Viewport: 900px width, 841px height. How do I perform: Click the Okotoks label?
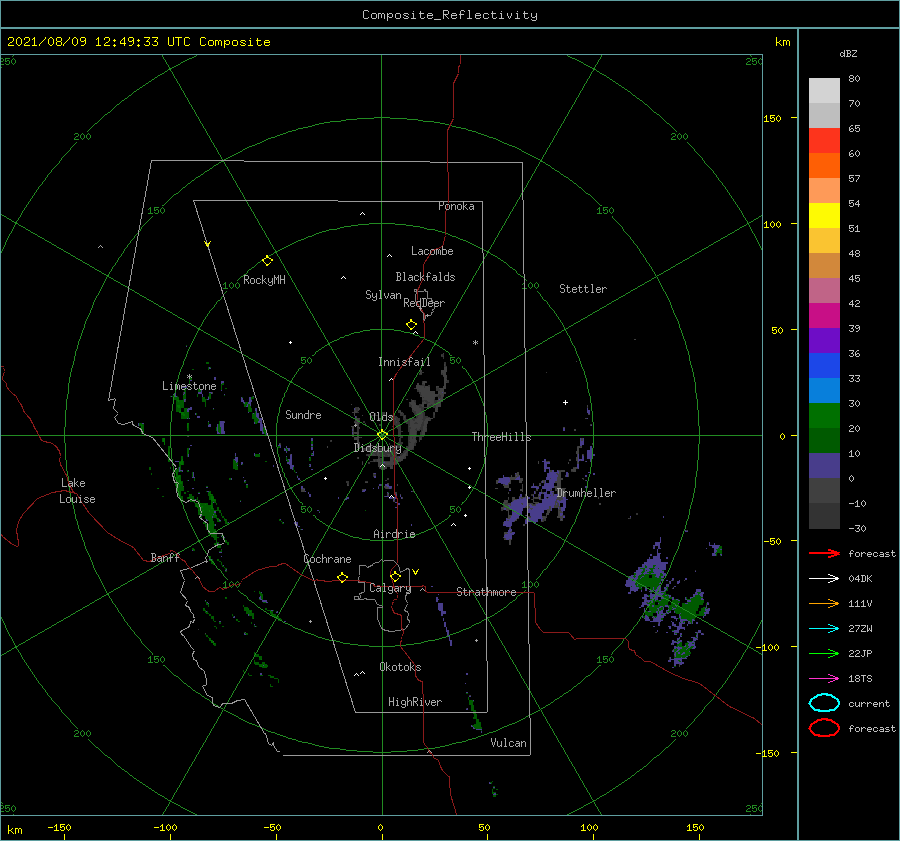pyautogui.click(x=400, y=667)
